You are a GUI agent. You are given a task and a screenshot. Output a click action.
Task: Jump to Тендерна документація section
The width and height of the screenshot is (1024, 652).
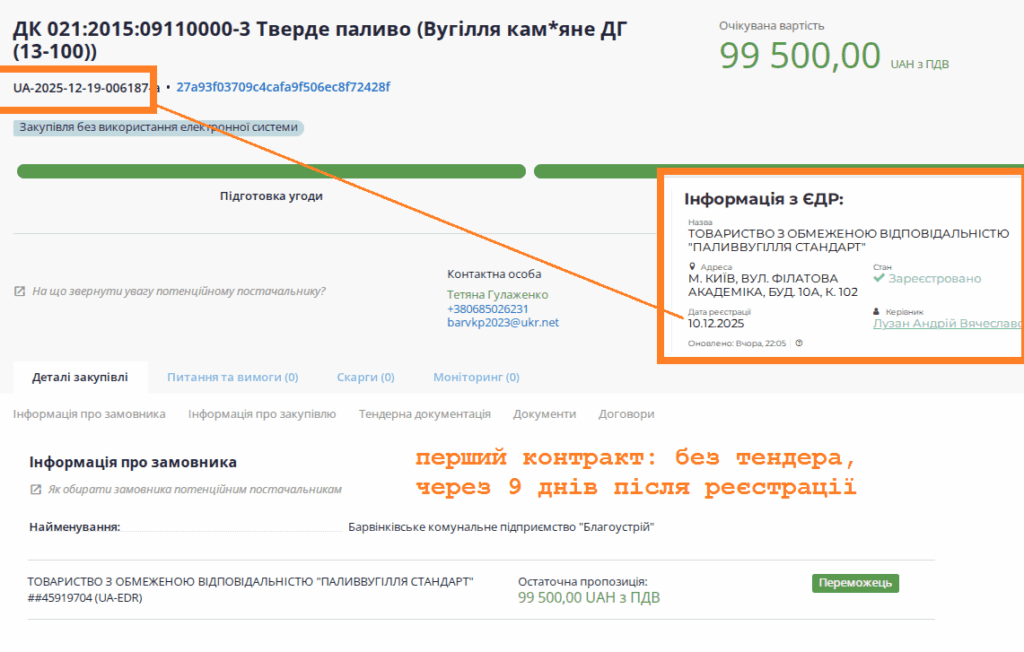pos(425,413)
